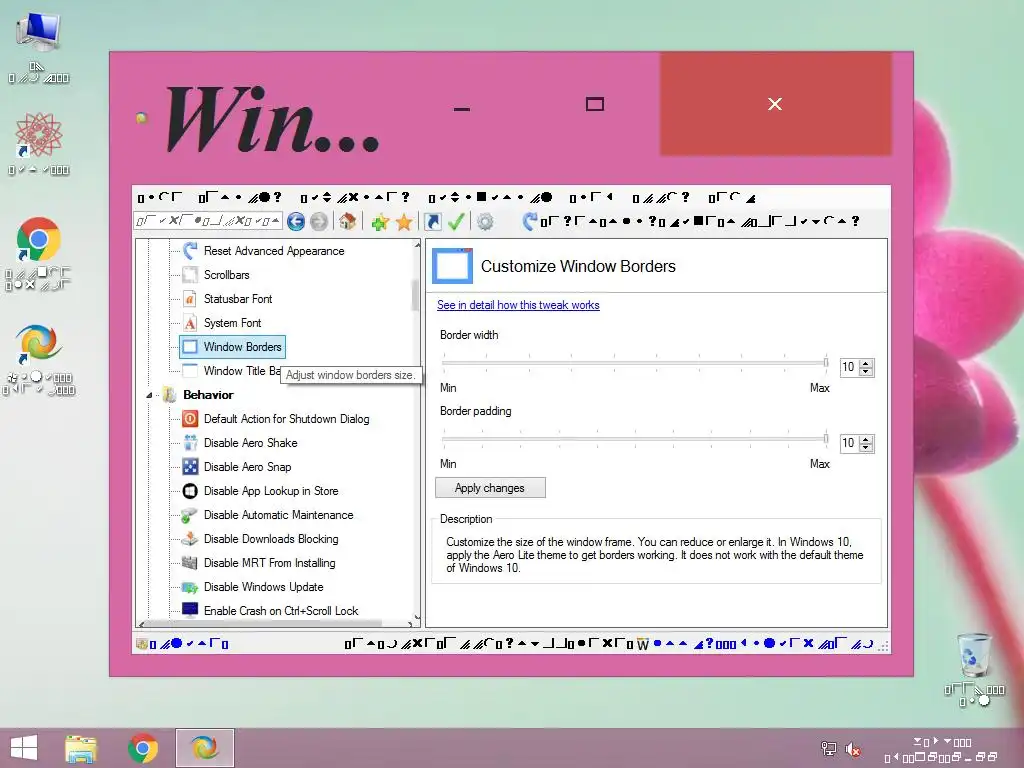Click the red A System Font icon
Screen dimensions: 1024x768
[190, 323]
